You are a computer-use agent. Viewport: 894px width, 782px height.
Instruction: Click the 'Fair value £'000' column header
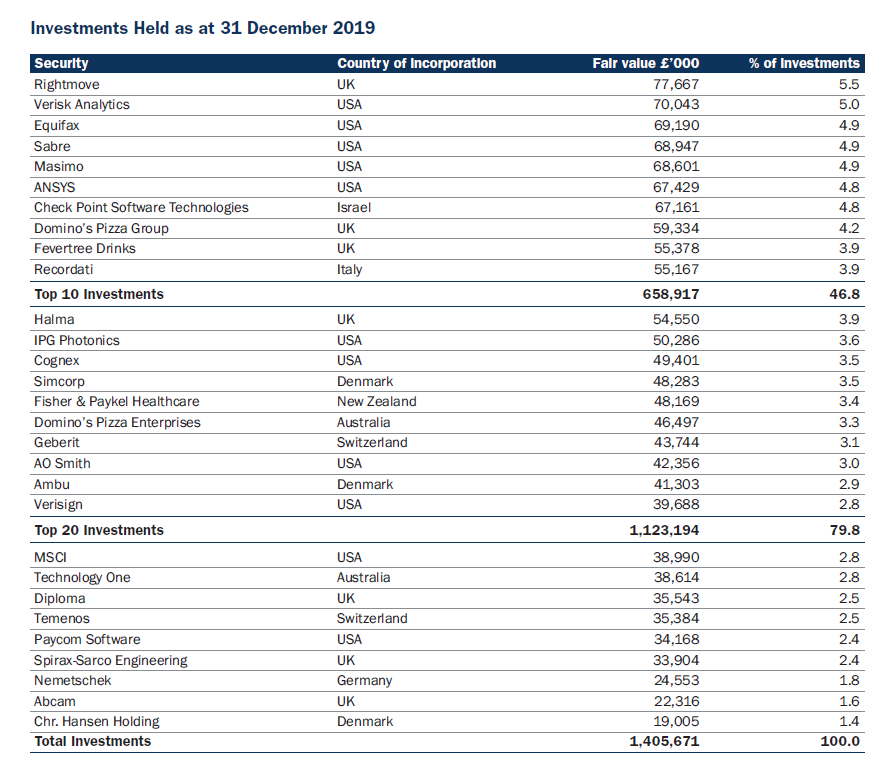click(x=645, y=63)
